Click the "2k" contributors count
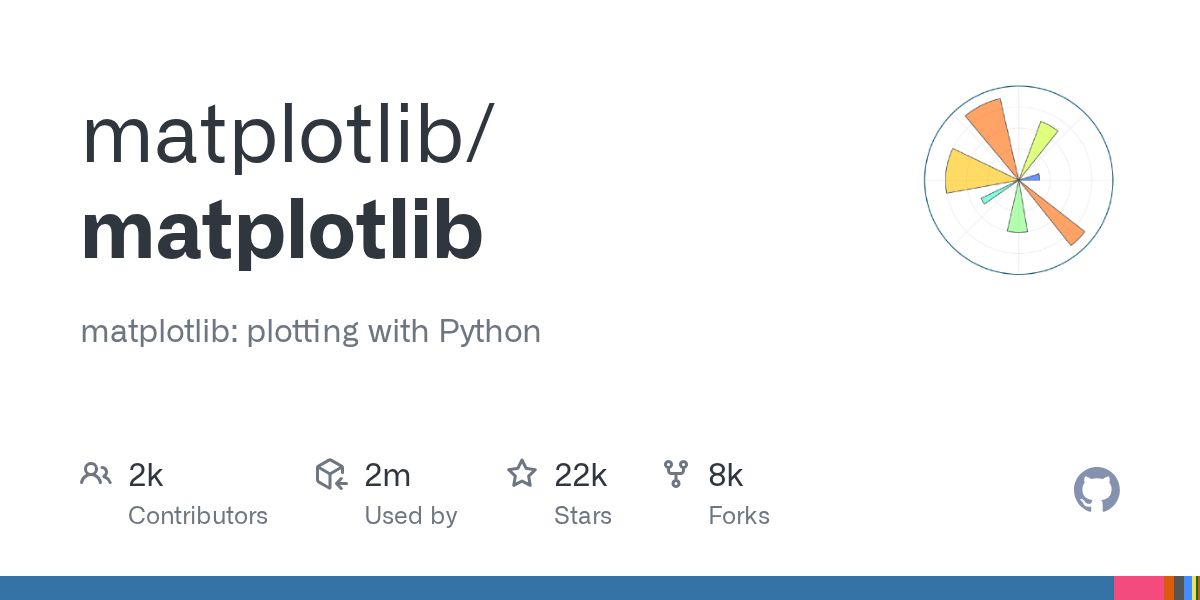 coord(146,475)
